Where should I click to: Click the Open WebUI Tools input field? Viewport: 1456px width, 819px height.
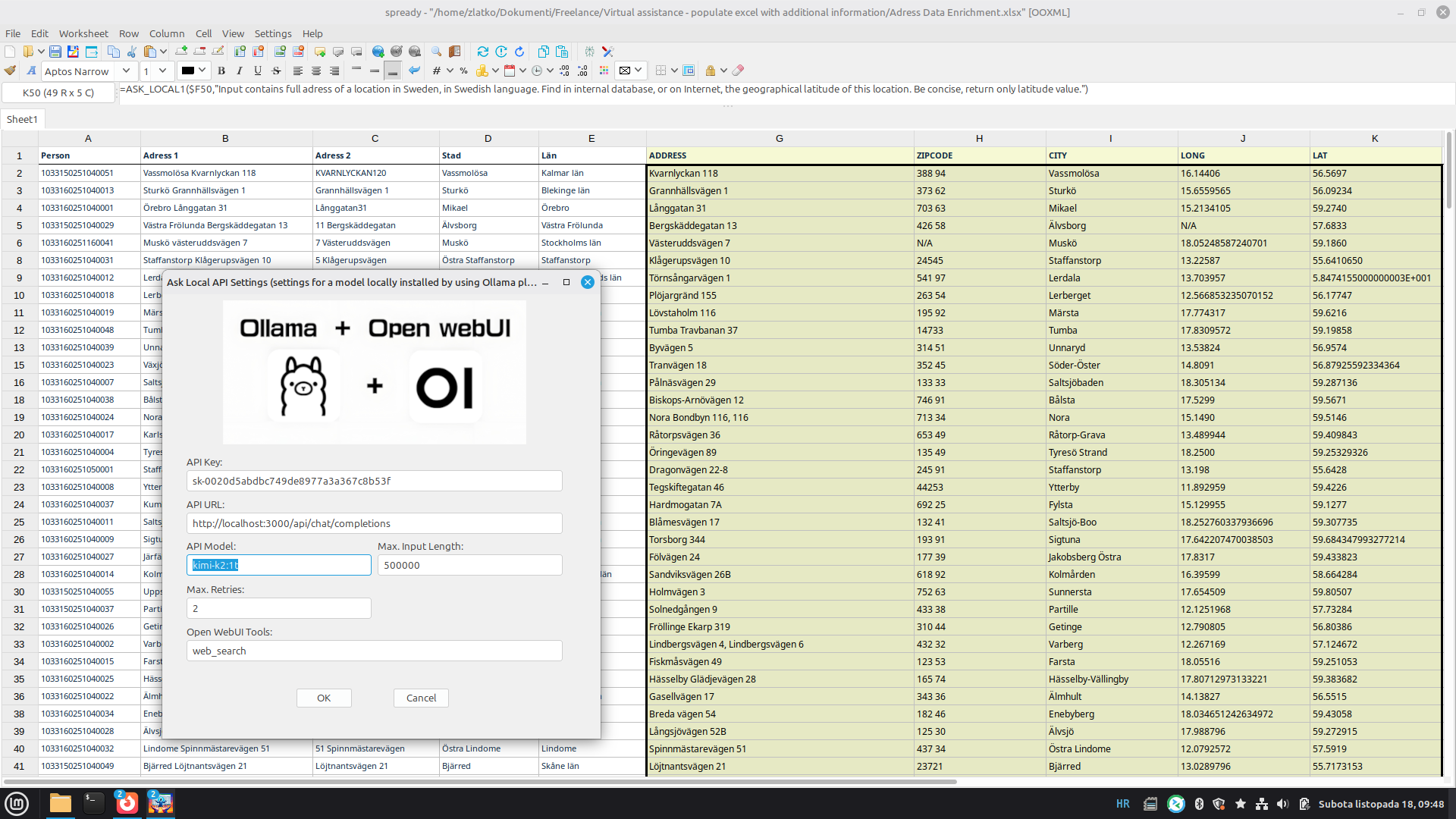pos(374,651)
